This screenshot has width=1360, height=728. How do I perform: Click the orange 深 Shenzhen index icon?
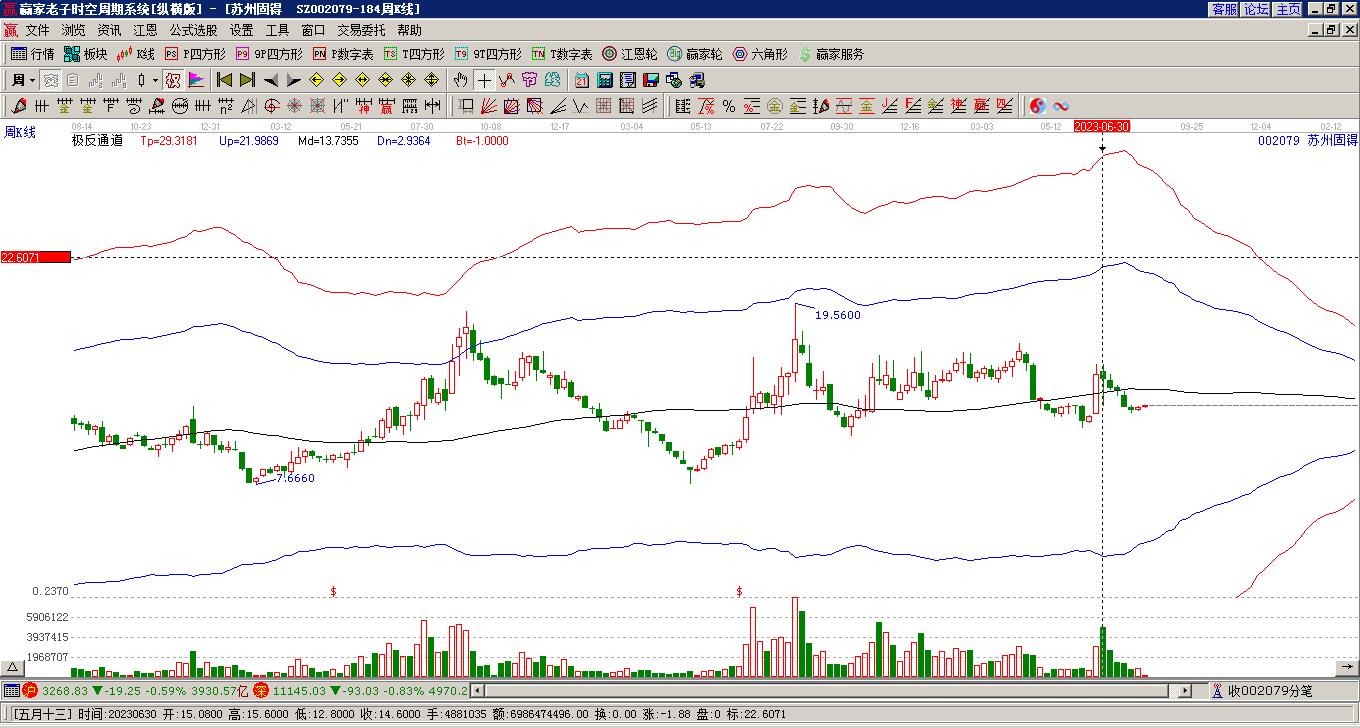click(x=260, y=690)
